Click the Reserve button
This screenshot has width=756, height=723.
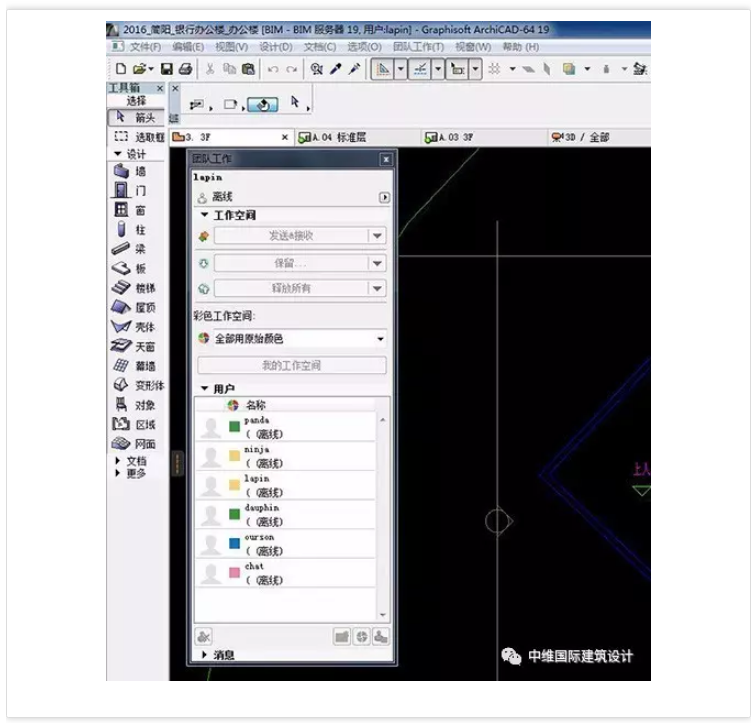point(291,263)
